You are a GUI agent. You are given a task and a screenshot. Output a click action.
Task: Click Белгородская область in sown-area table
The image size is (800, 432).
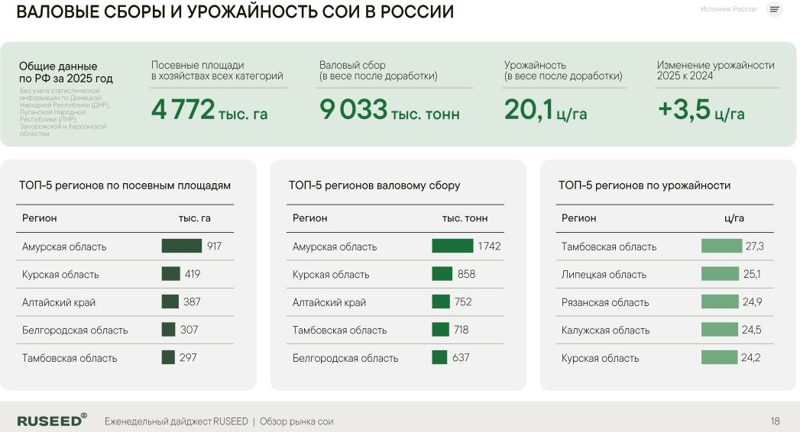[x=75, y=331]
